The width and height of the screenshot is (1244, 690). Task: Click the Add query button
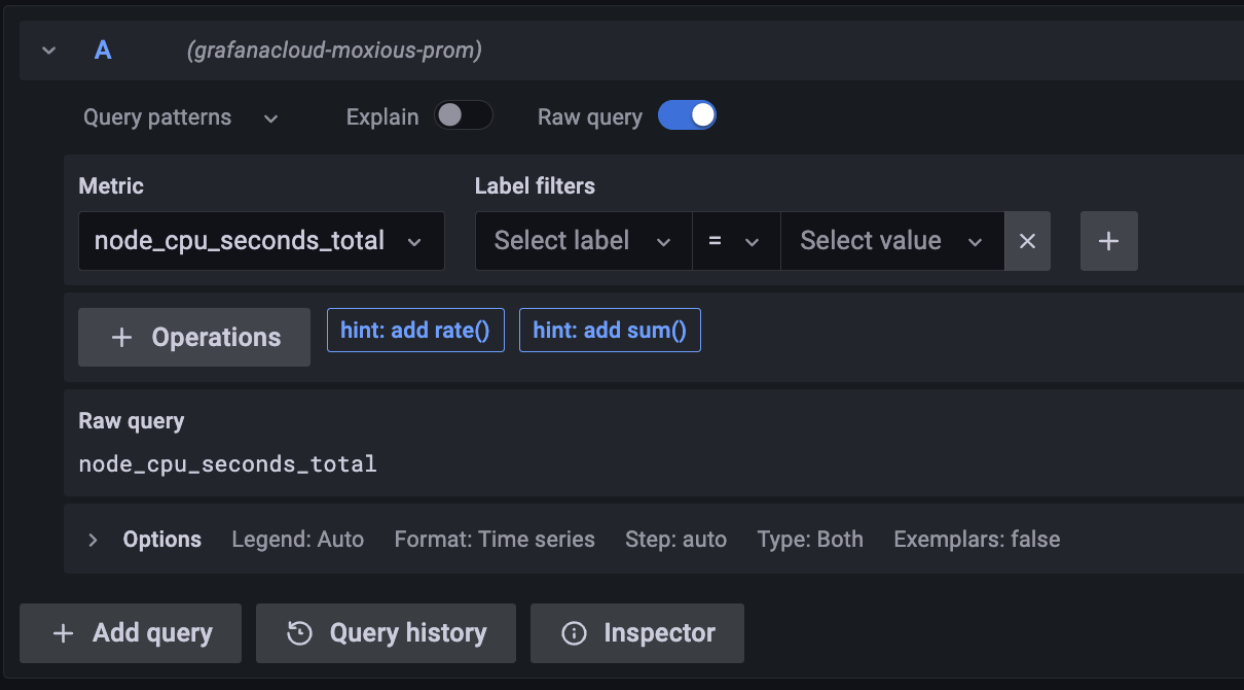click(130, 633)
